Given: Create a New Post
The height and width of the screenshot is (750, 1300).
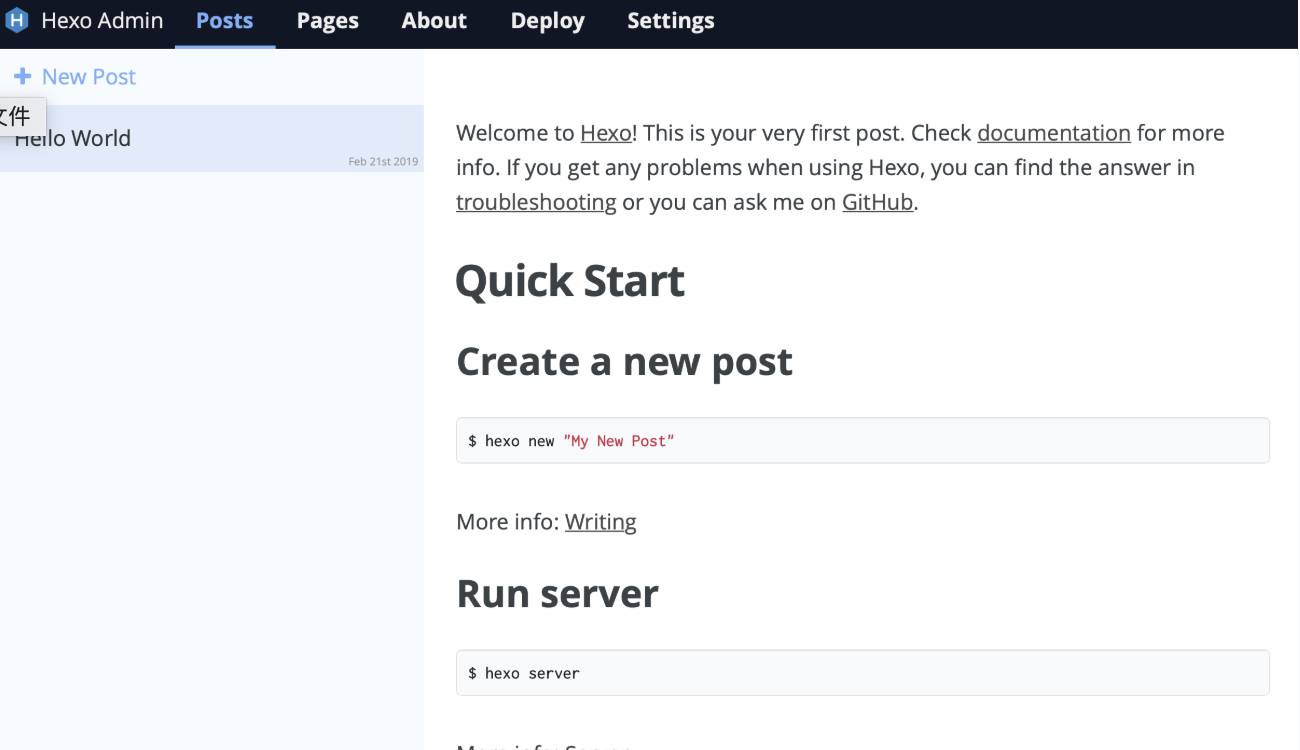Looking at the screenshot, I should coord(75,76).
